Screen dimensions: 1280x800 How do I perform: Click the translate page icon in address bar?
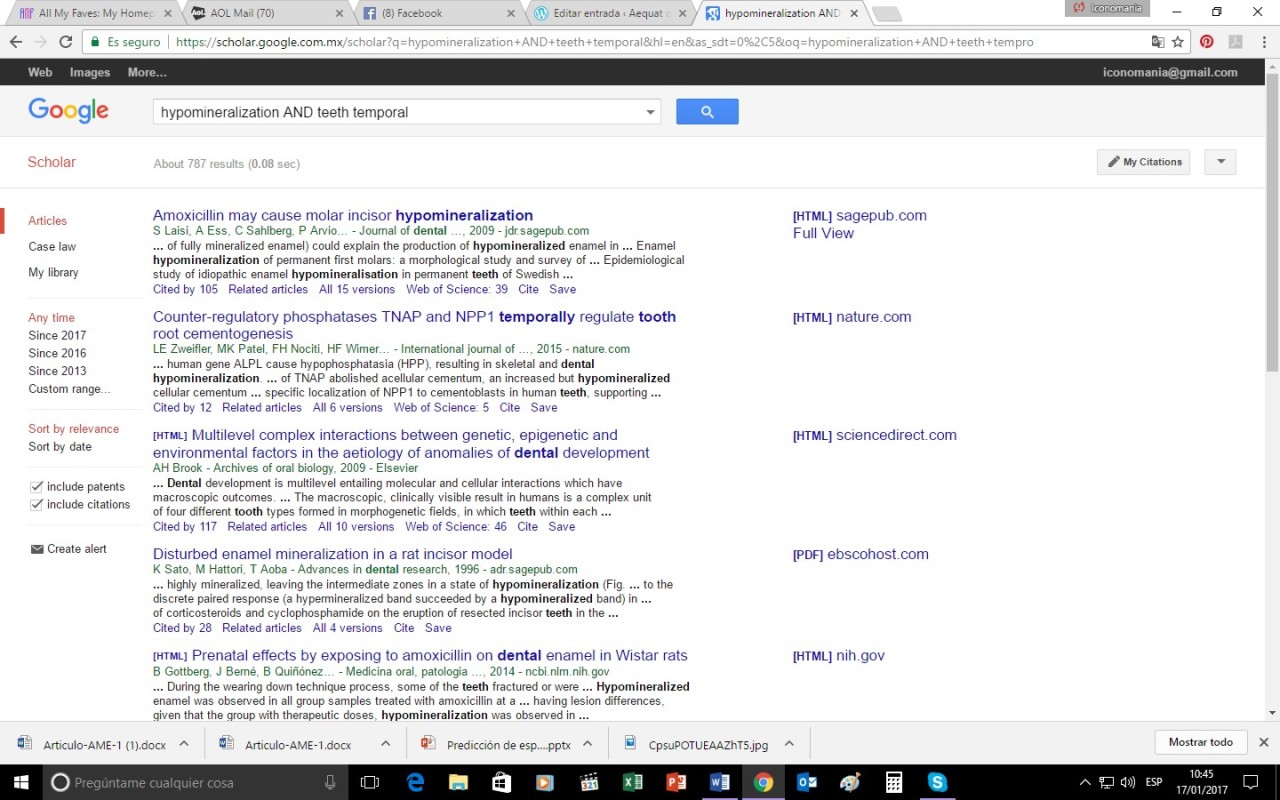[1157, 42]
